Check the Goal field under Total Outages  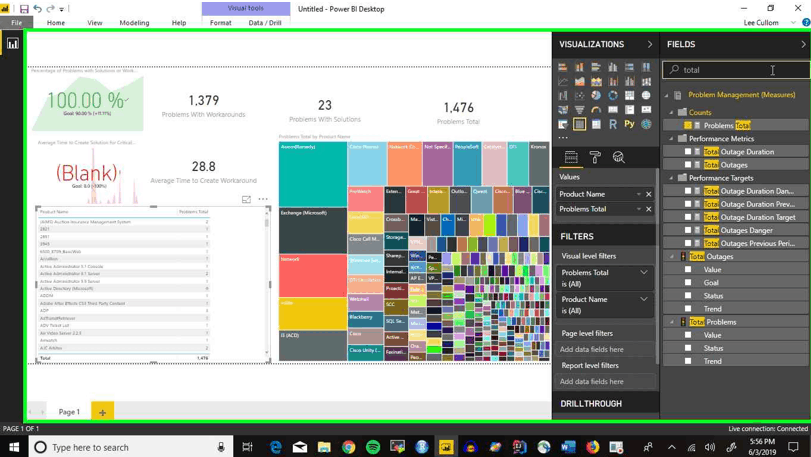[x=687, y=282]
